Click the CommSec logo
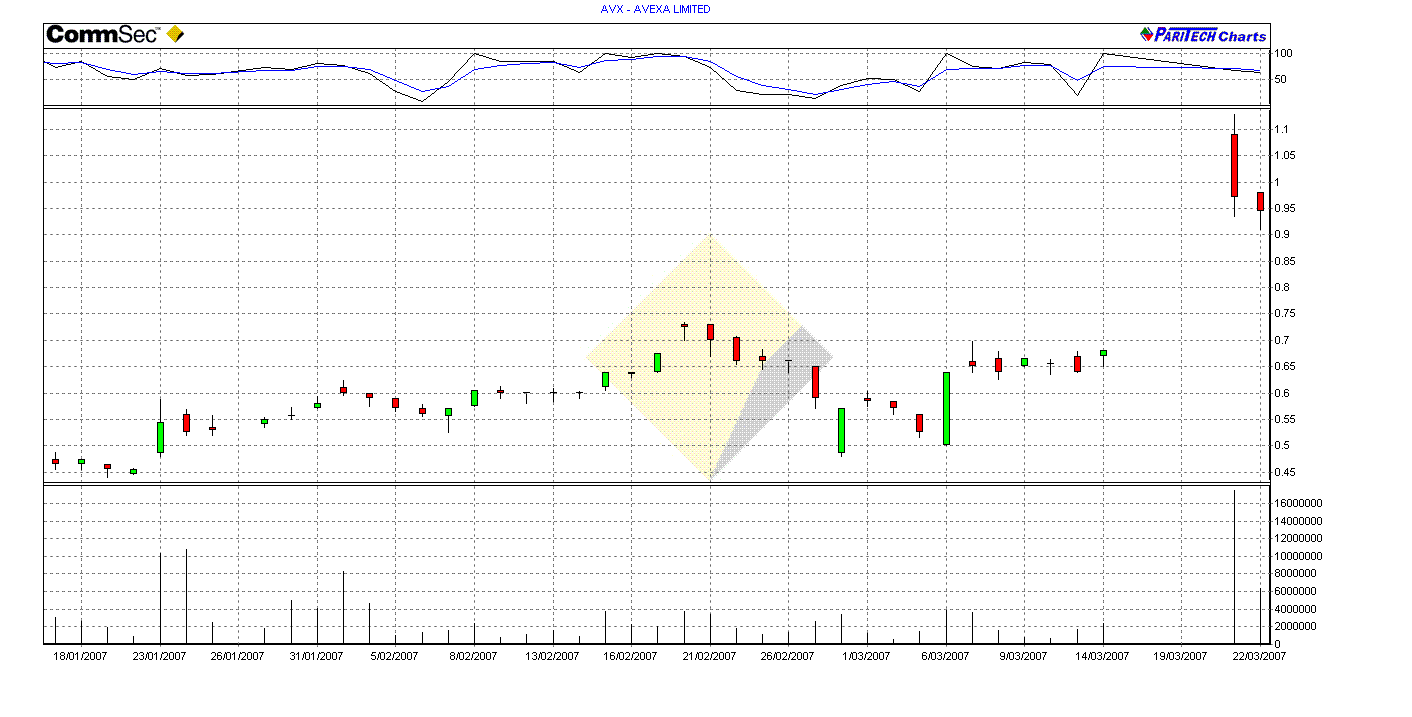 [115, 34]
